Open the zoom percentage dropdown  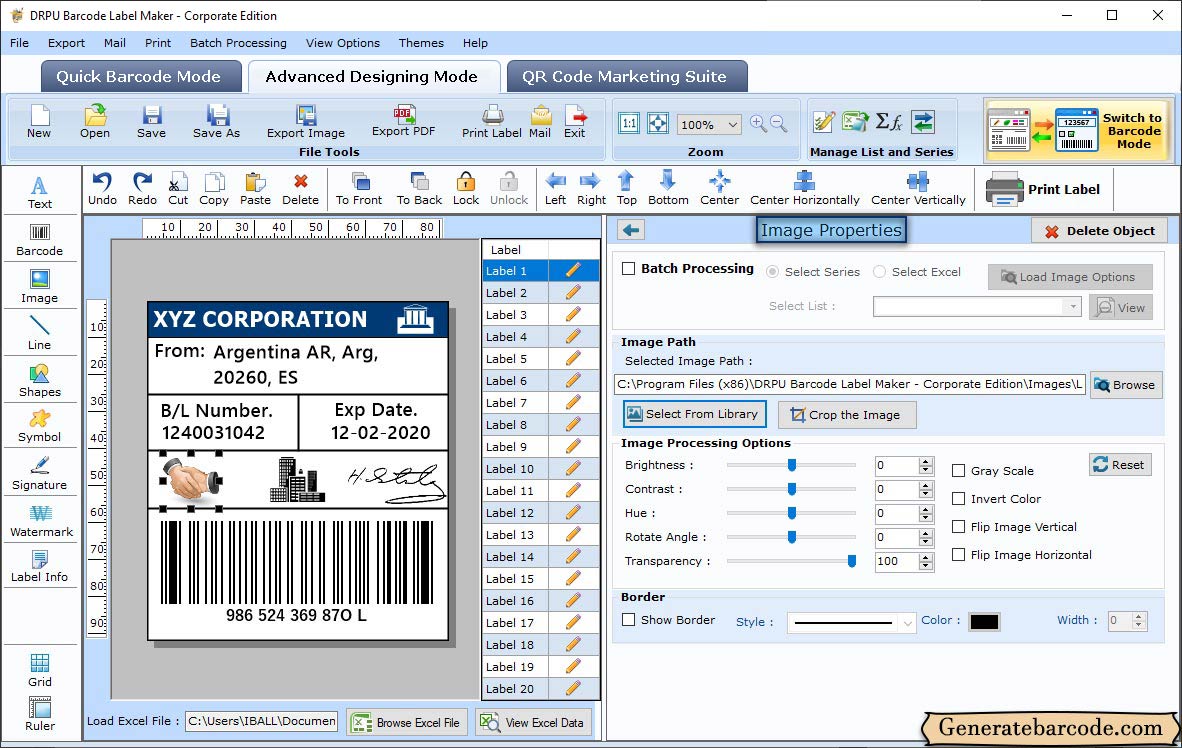733,124
